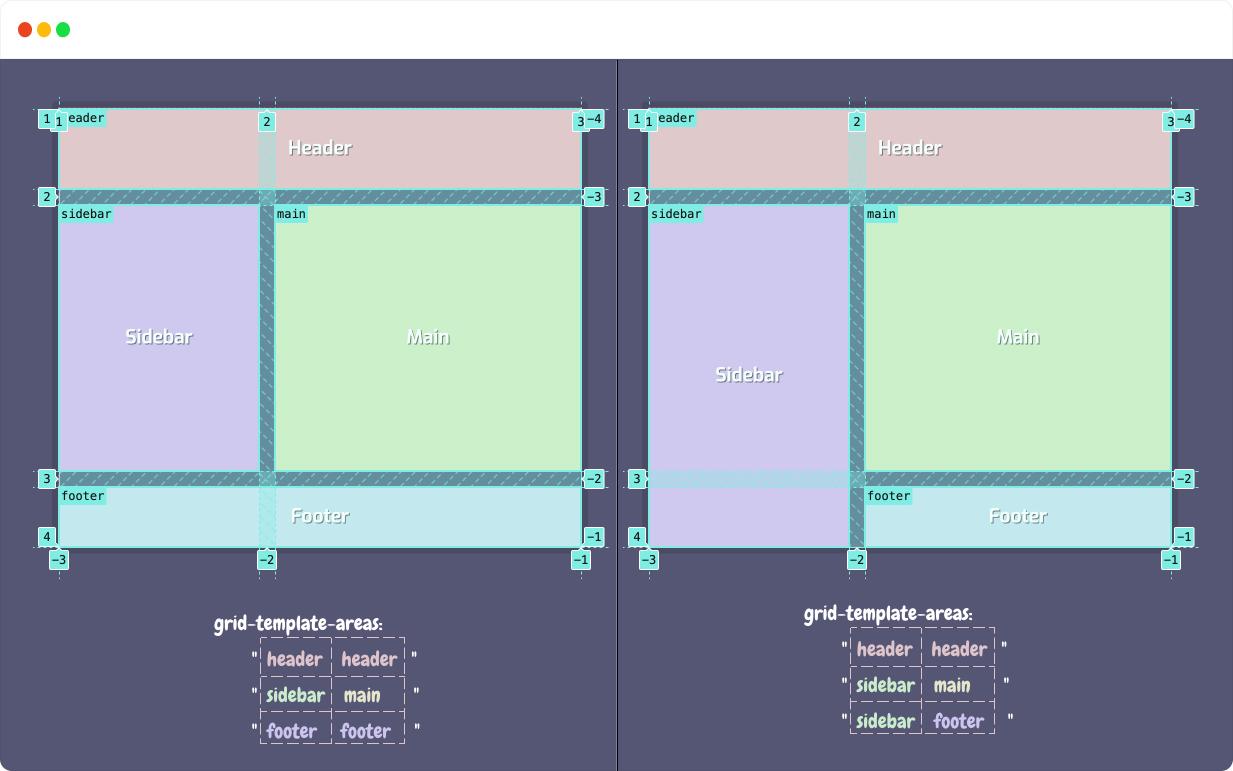Click the 'main' cell in left template areas
The width and height of the screenshot is (1233, 771).
pos(362,695)
